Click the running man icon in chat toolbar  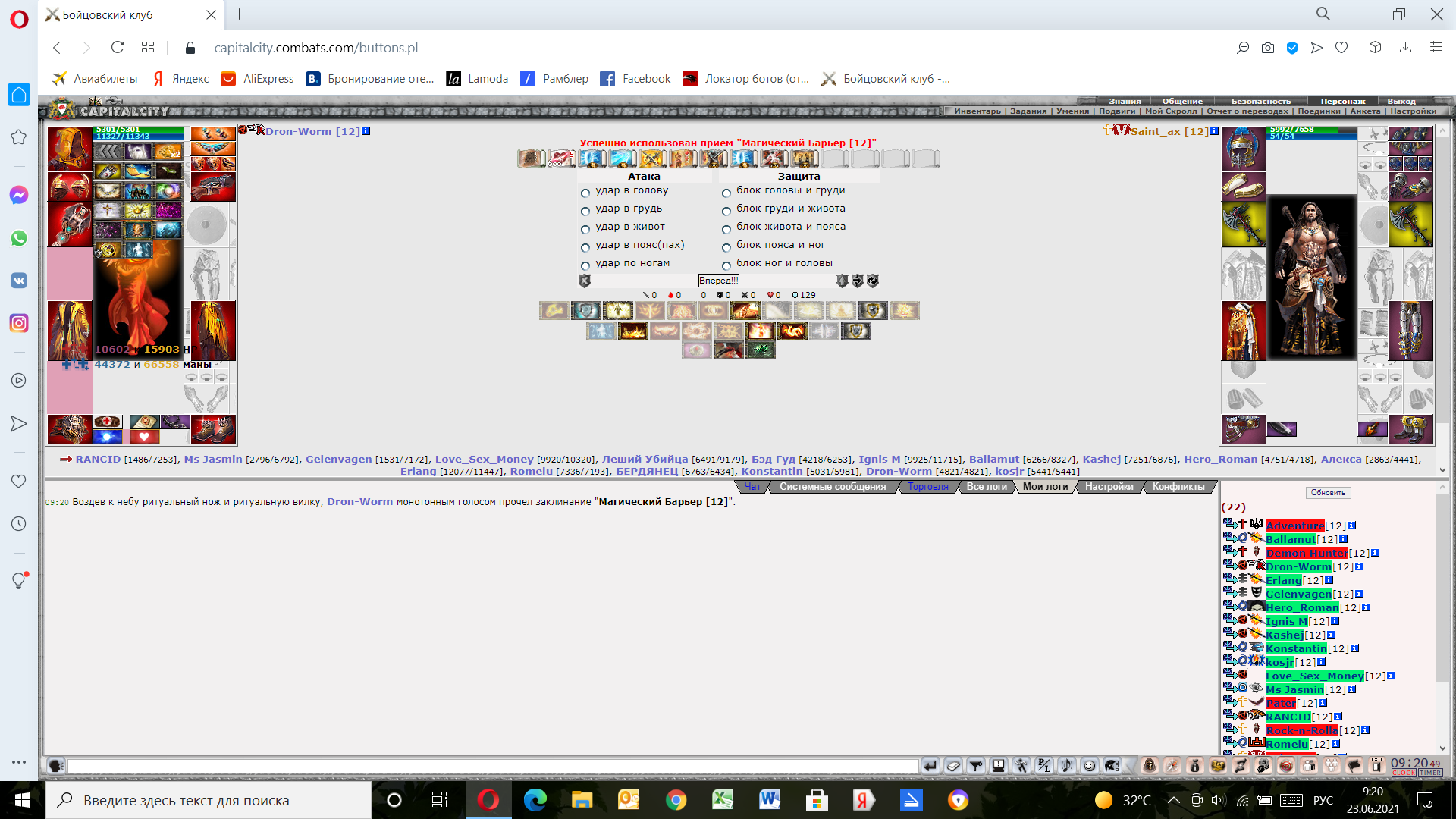click(x=1021, y=766)
